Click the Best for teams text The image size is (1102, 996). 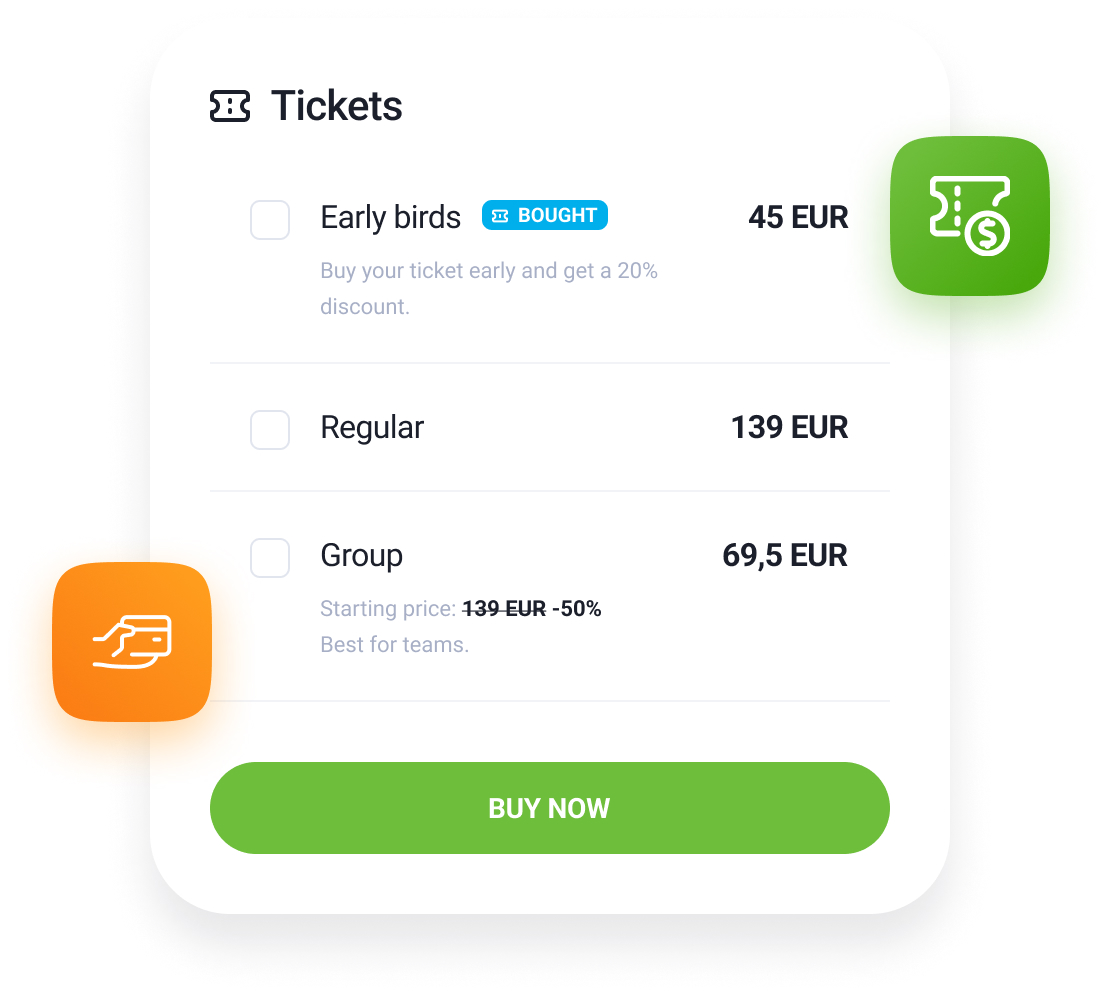pos(394,645)
